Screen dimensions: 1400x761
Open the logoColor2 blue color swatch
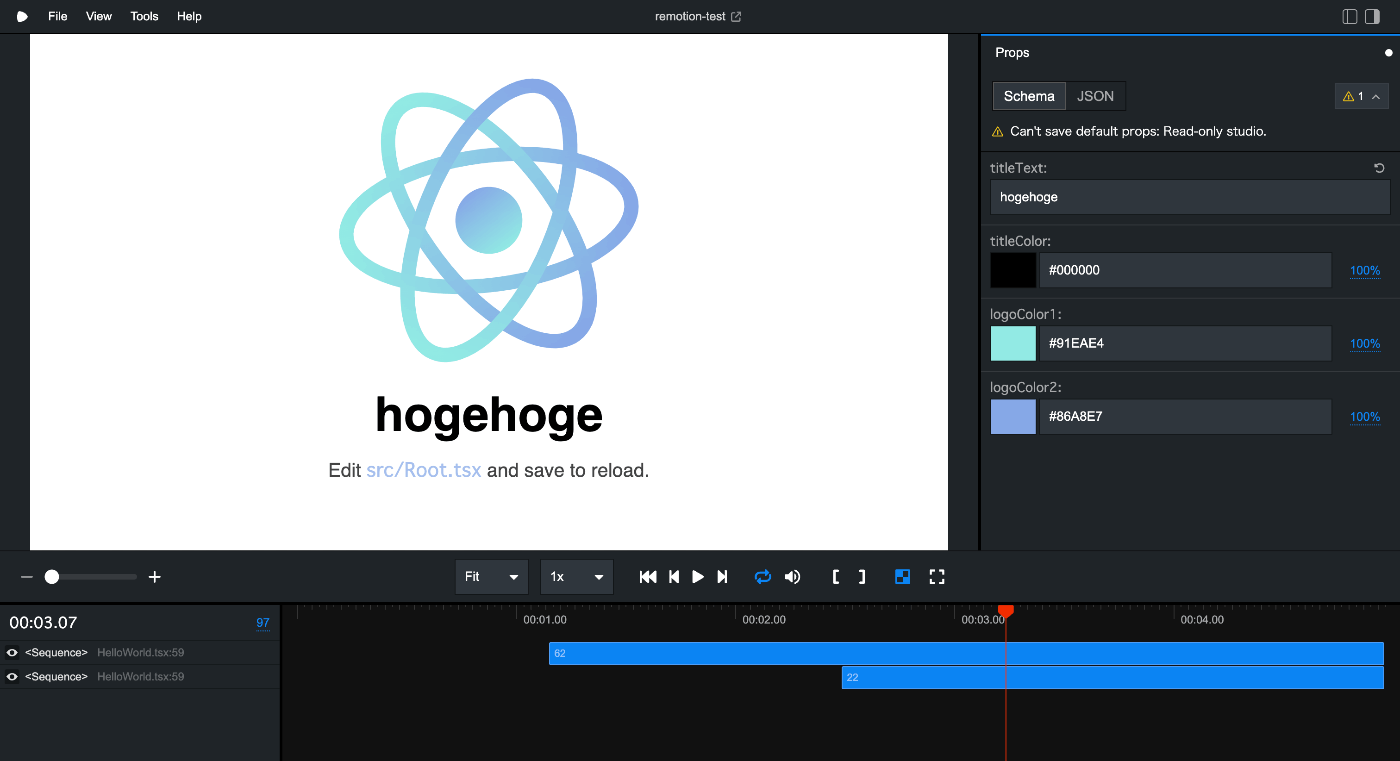1013,416
